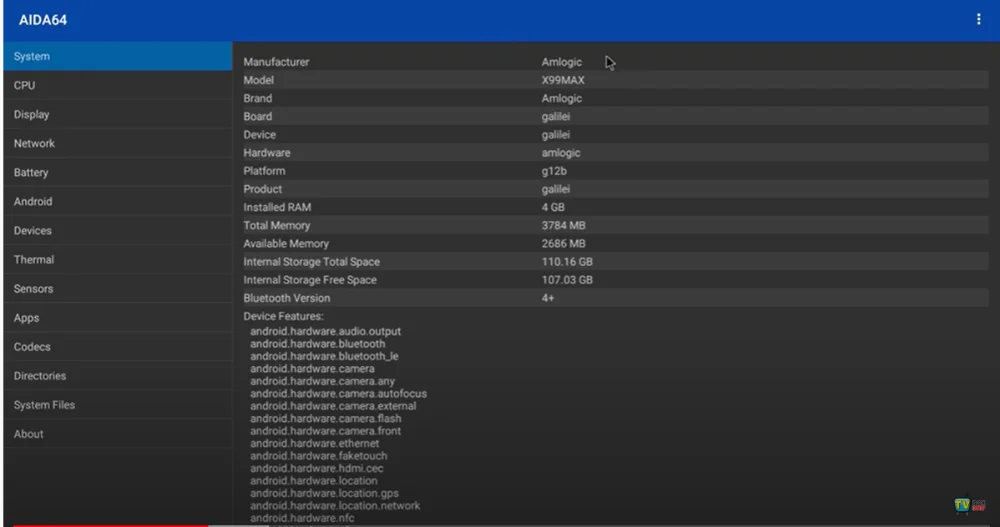This screenshot has width=1000, height=527.
Task: Click the android.hardware.faketouch entry
Action: coord(318,456)
